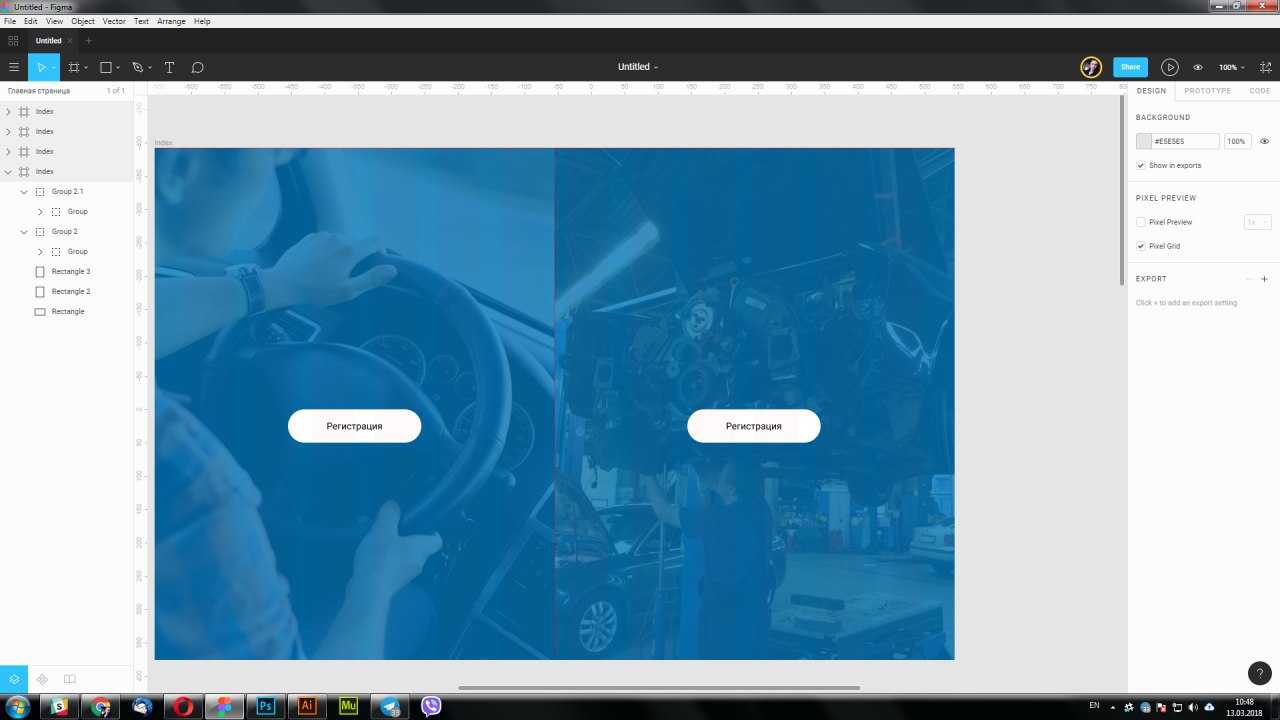Open the Layers panel icon at bottom left
The image size is (1280, 720).
pyautogui.click(x=14, y=679)
